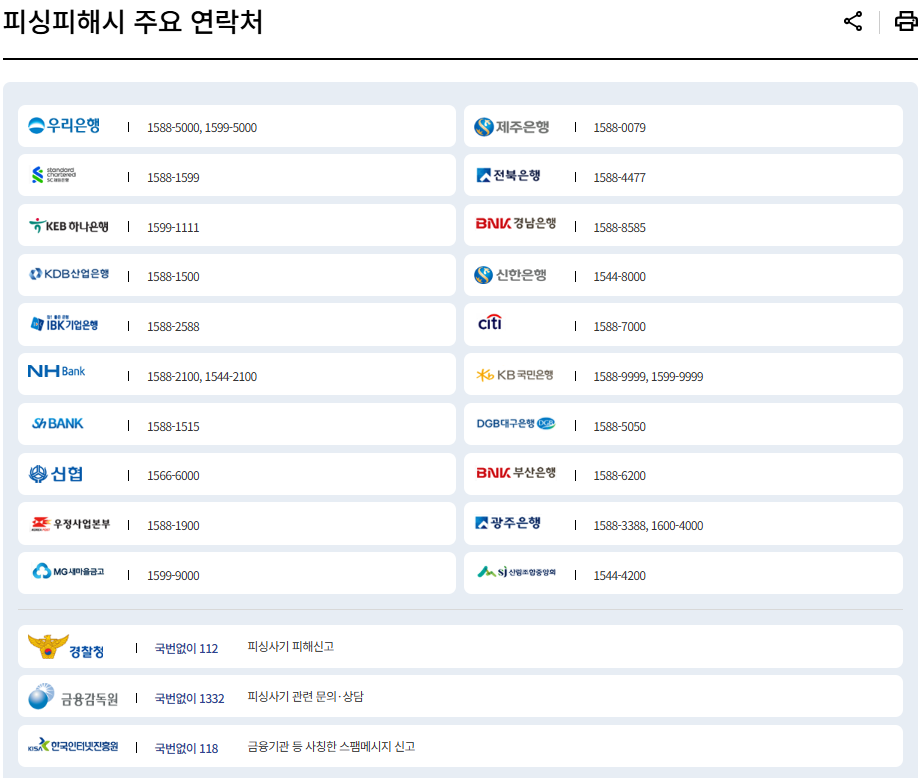Click the share icon at top right

click(852, 21)
